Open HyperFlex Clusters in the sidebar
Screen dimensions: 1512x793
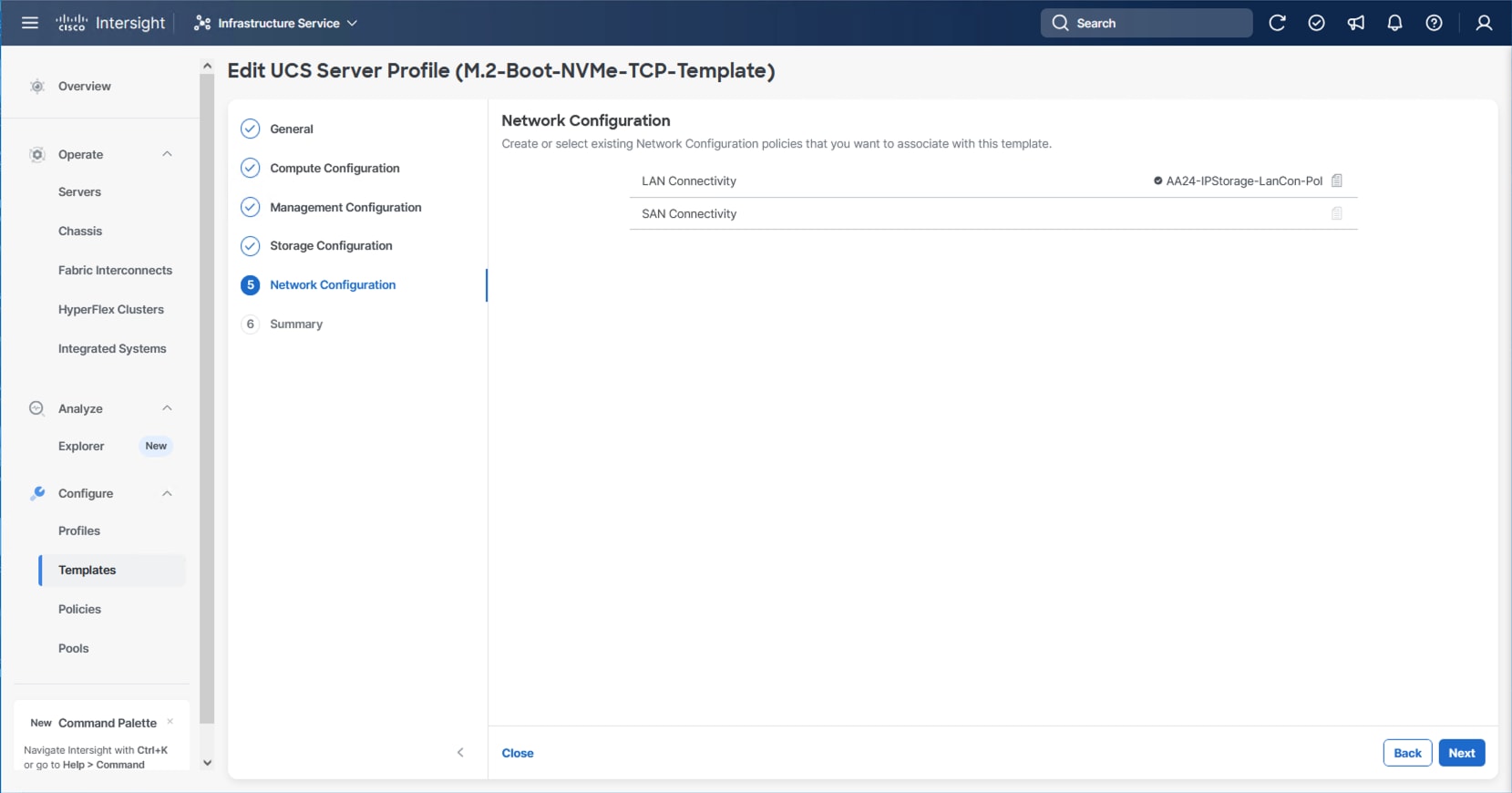(111, 310)
